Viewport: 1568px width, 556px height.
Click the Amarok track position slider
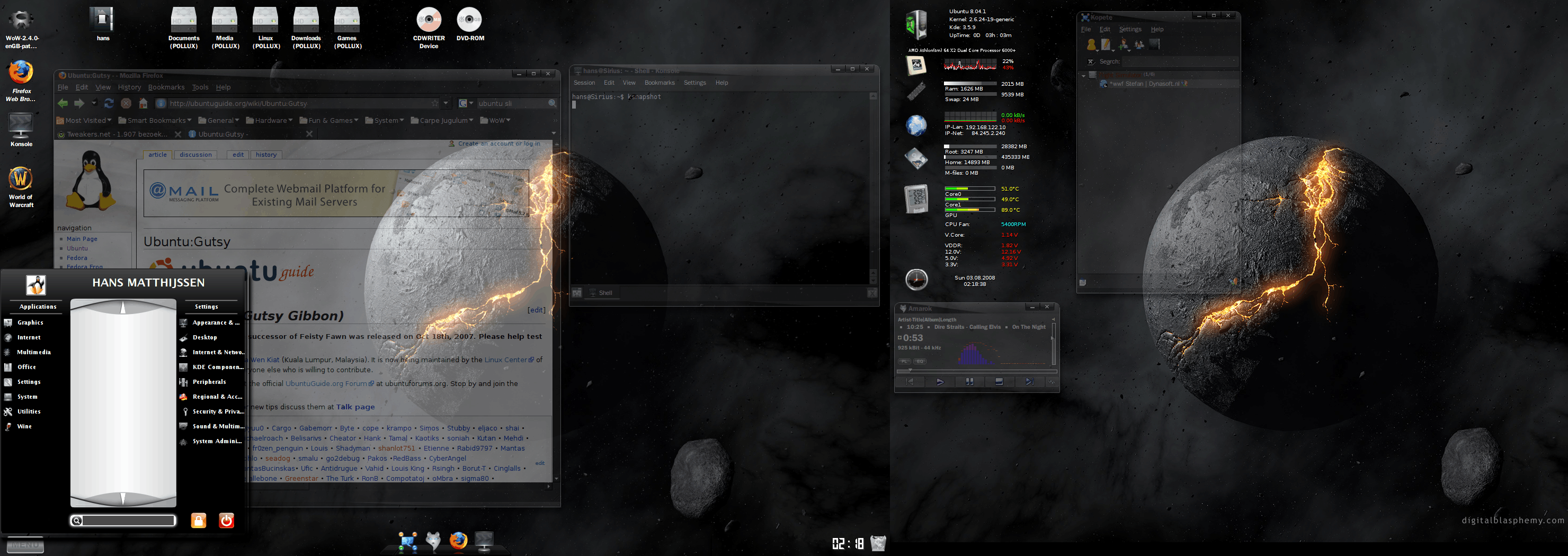pos(976,371)
